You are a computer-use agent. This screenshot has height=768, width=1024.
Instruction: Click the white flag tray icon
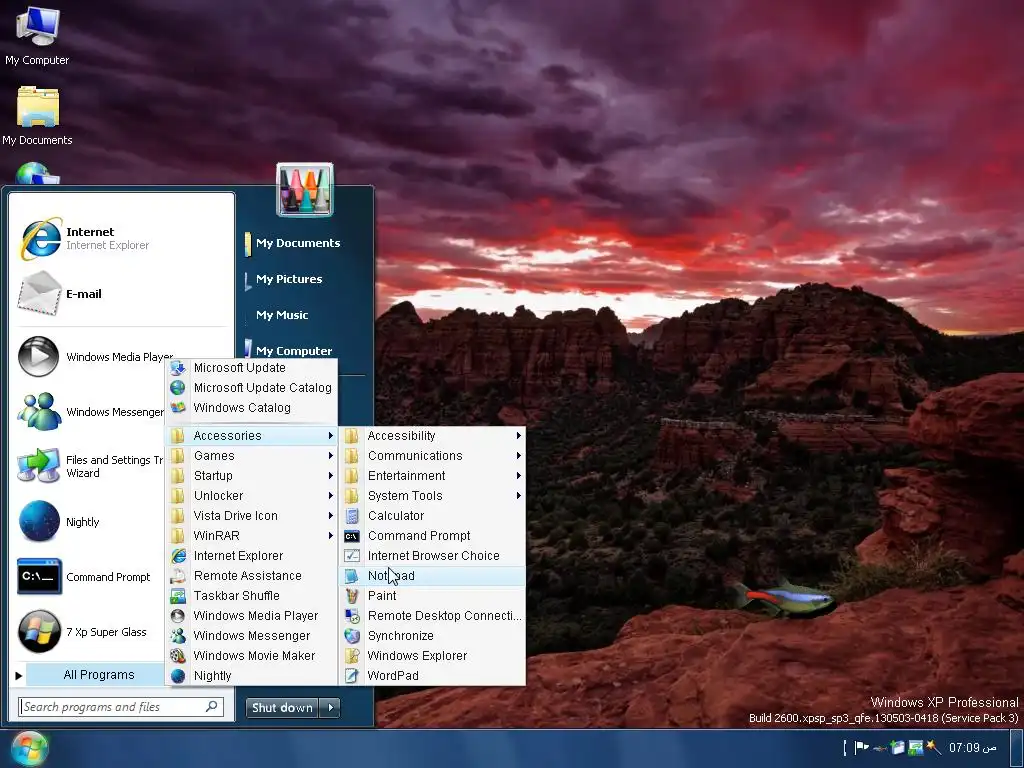pos(861,747)
